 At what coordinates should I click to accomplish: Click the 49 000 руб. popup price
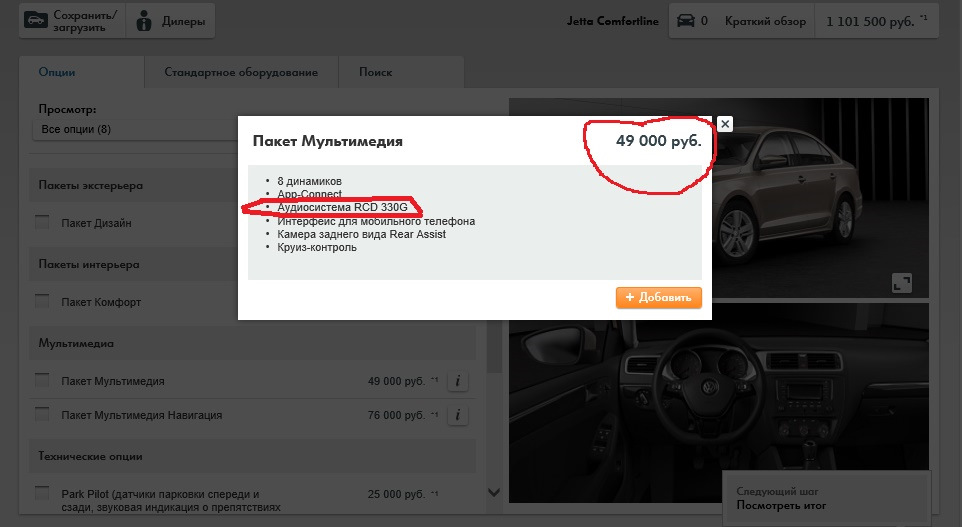658,141
